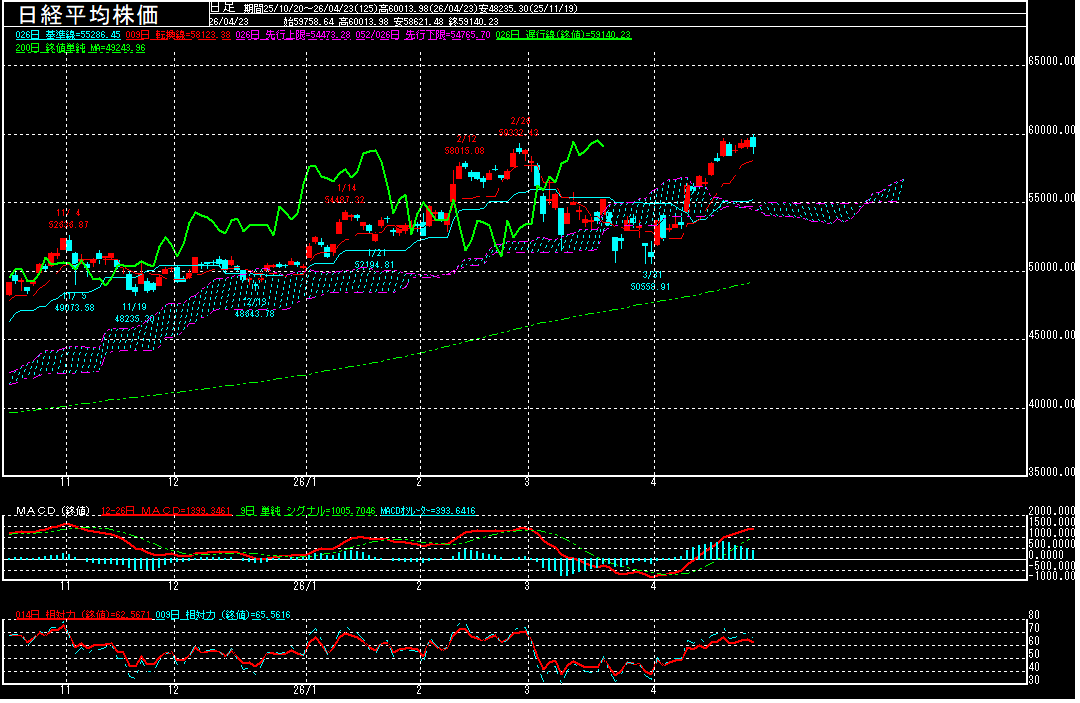
Task: Click the 11/4 high price annotation
Action: [x=68, y=218]
